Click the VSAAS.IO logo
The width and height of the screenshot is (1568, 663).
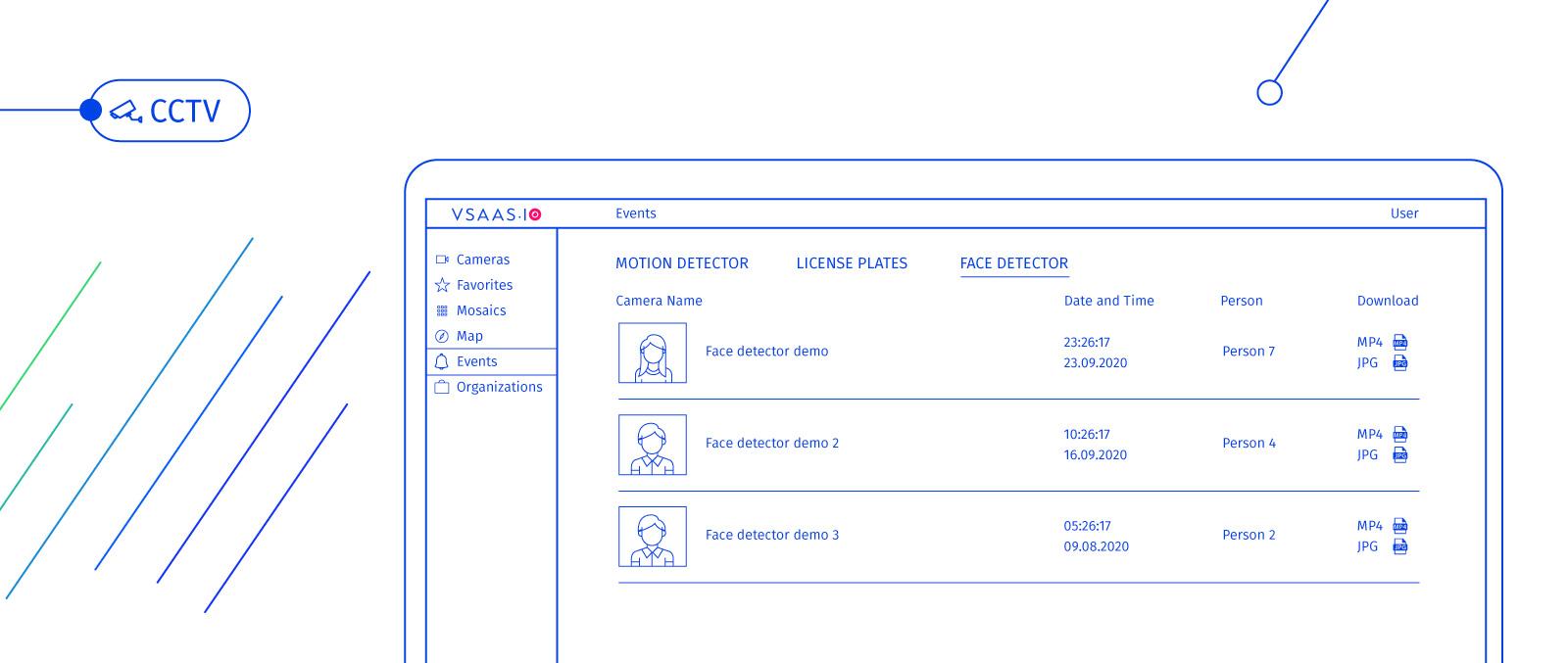(x=496, y=214)
